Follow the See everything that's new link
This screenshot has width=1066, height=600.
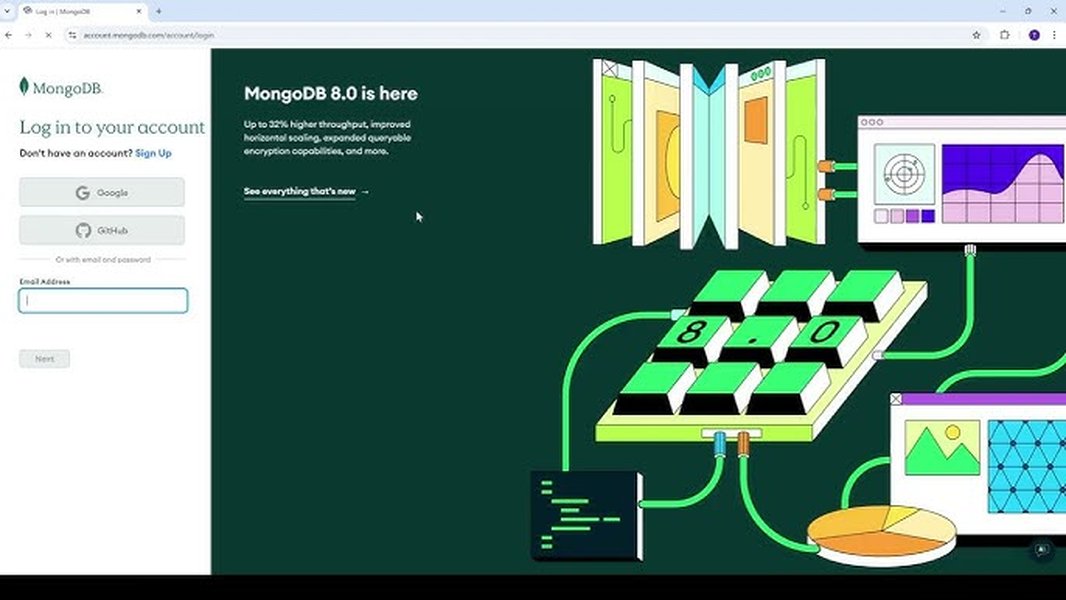(x=298, y=191)
